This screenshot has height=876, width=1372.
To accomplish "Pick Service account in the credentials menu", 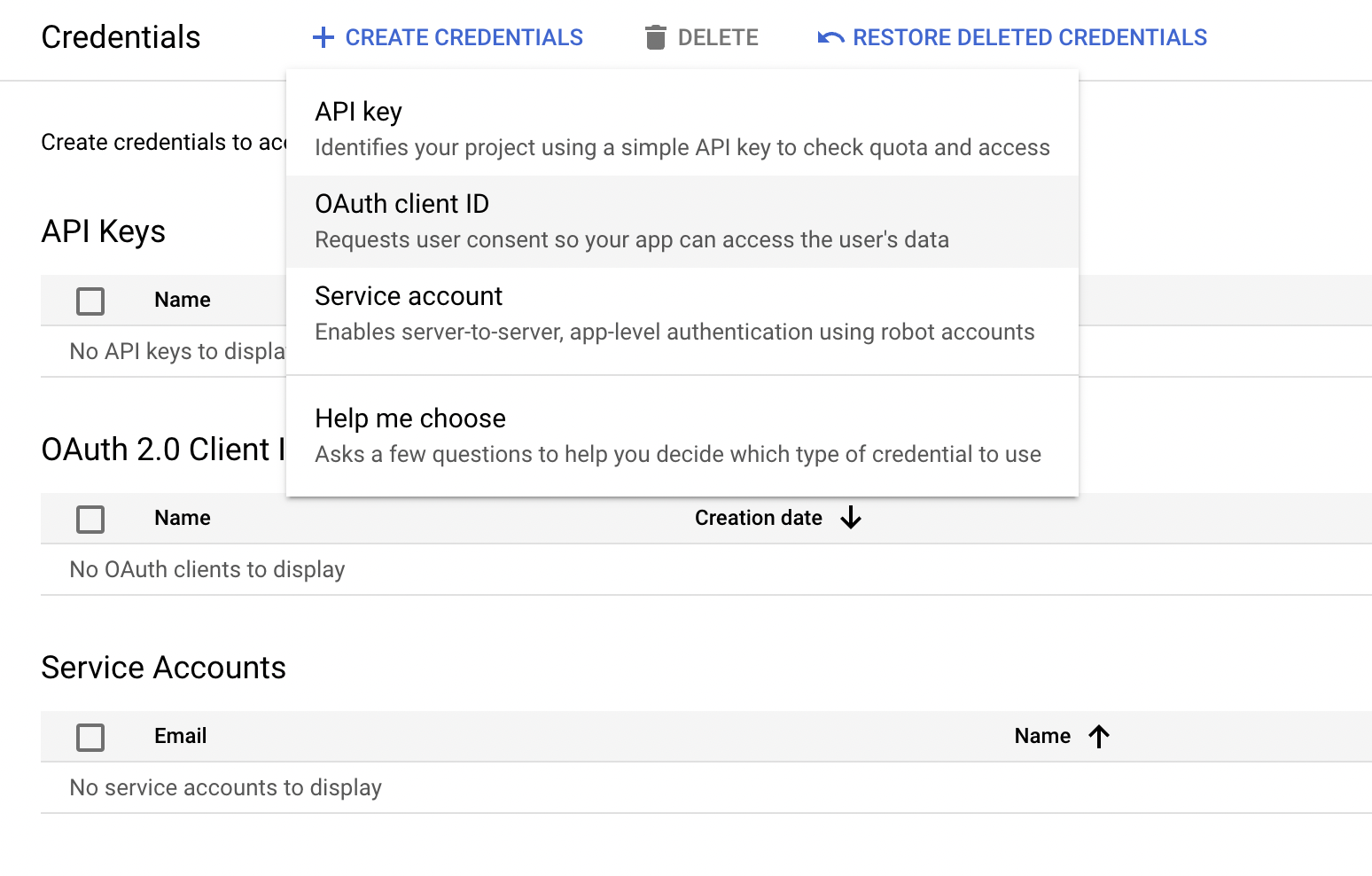I will tap(682, 312).
